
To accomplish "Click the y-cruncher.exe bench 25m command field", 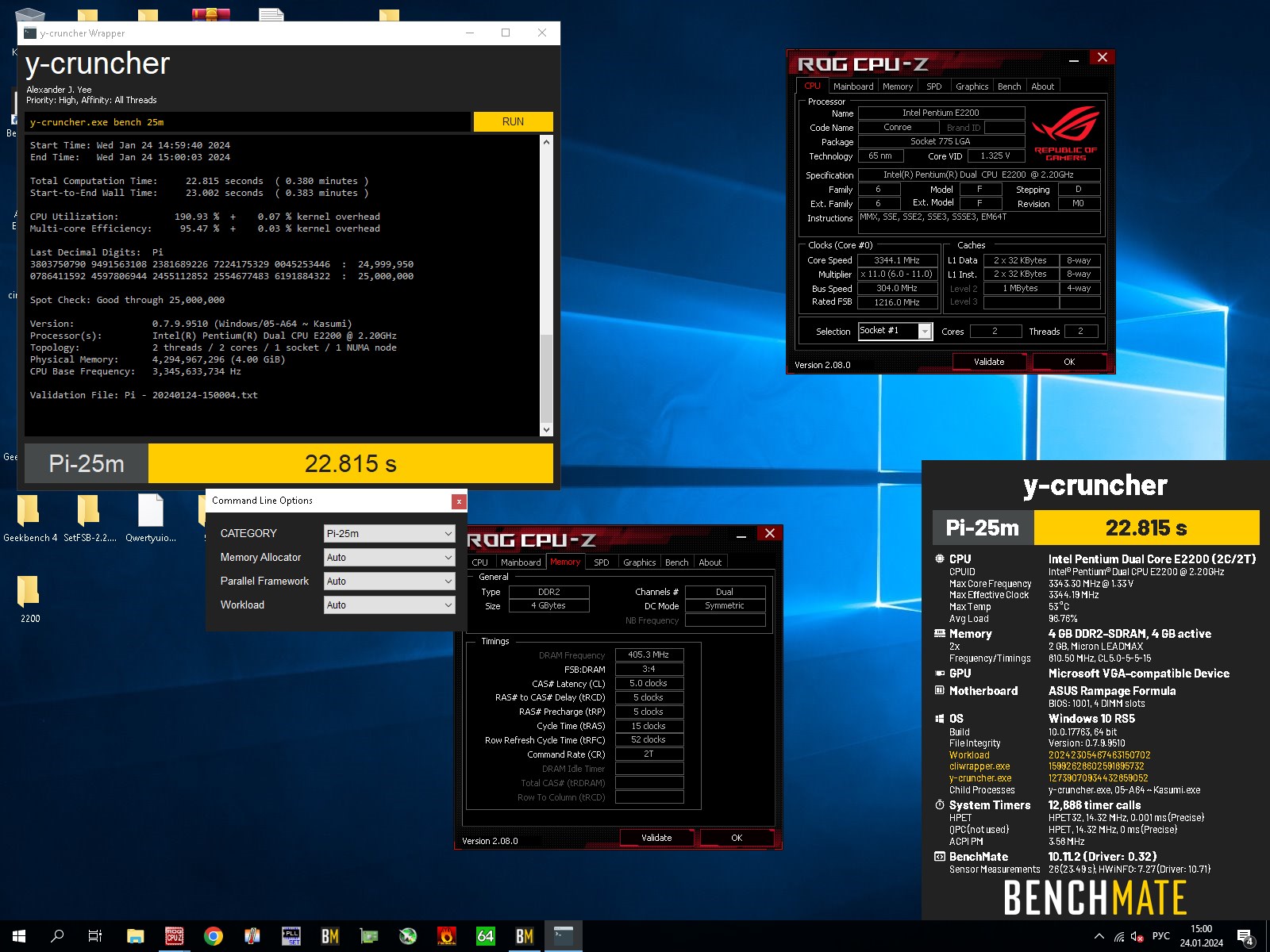I will click(248, 122).
